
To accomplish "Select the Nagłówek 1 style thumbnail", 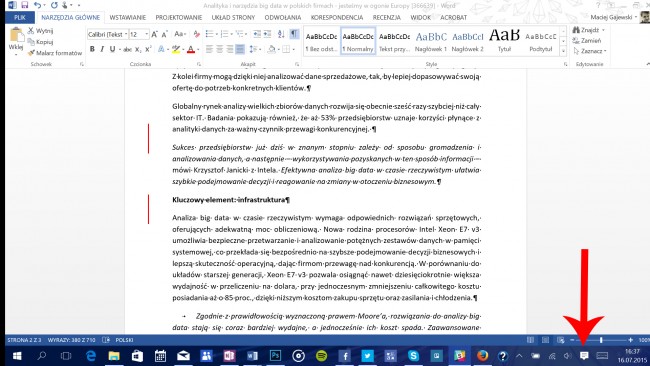I will pyautogui.click(x=431, y=41).
